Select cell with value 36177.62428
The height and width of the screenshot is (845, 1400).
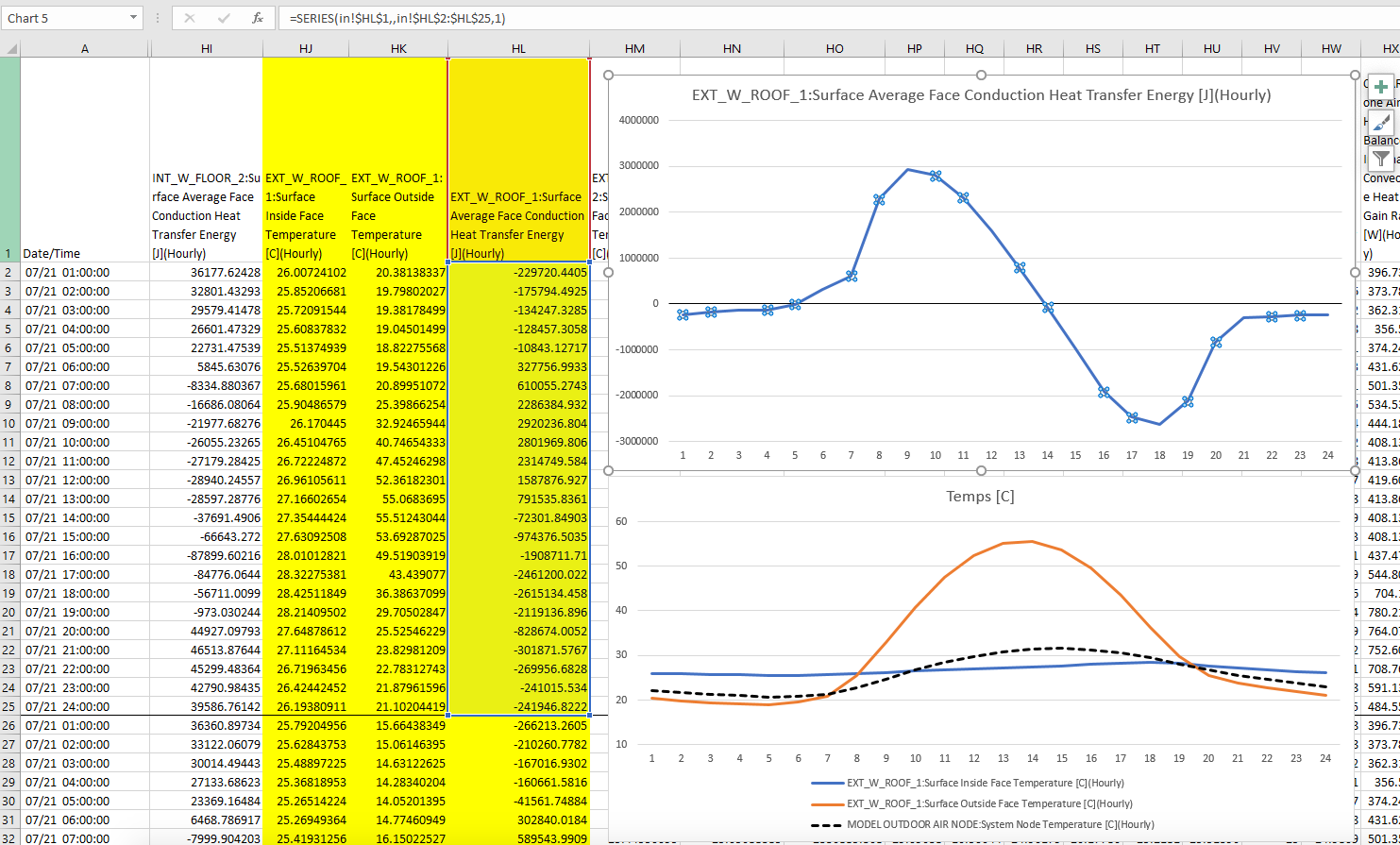coord(206,272)
